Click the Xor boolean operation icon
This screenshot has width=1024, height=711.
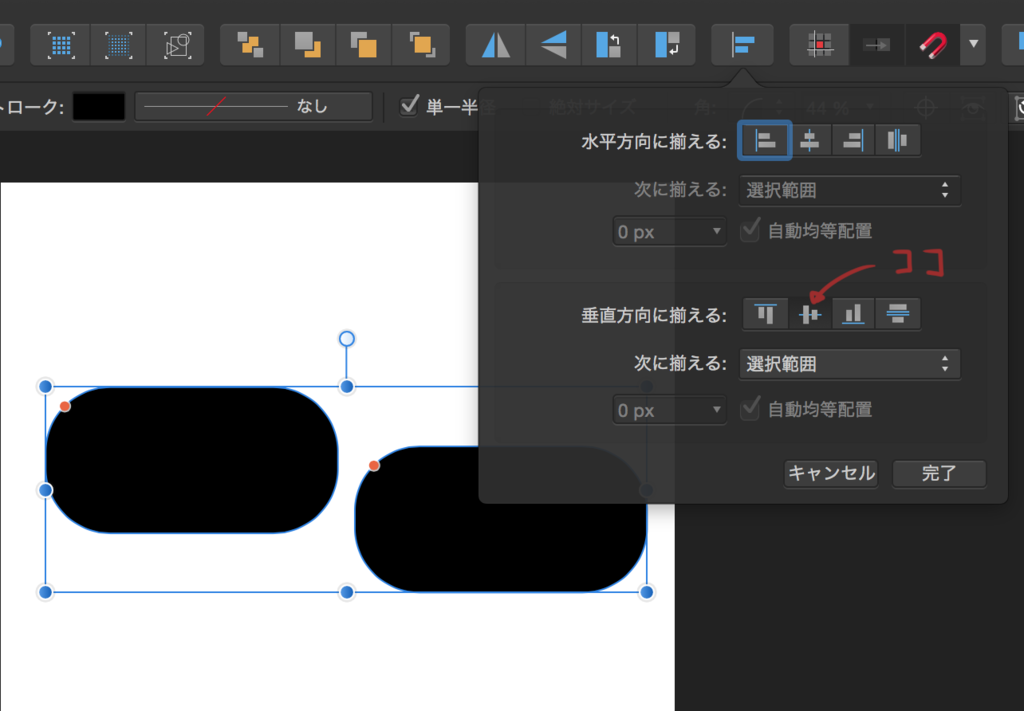click(x=421, y=45)
